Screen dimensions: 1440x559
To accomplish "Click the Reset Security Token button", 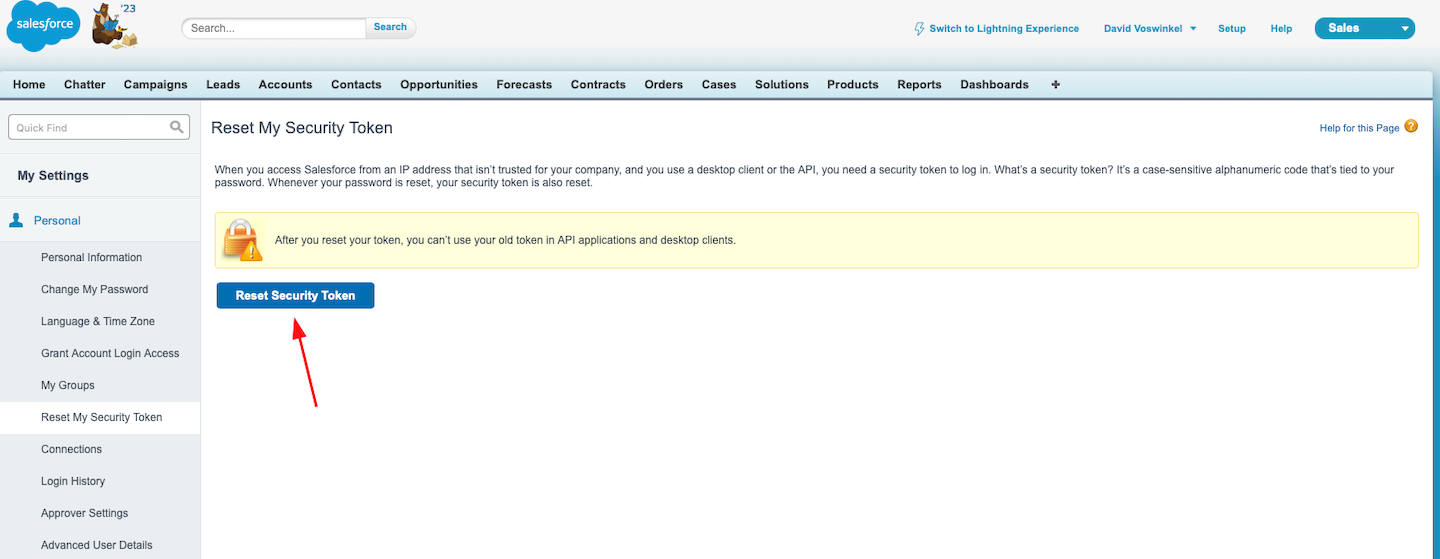I will [x=295, y=296].
